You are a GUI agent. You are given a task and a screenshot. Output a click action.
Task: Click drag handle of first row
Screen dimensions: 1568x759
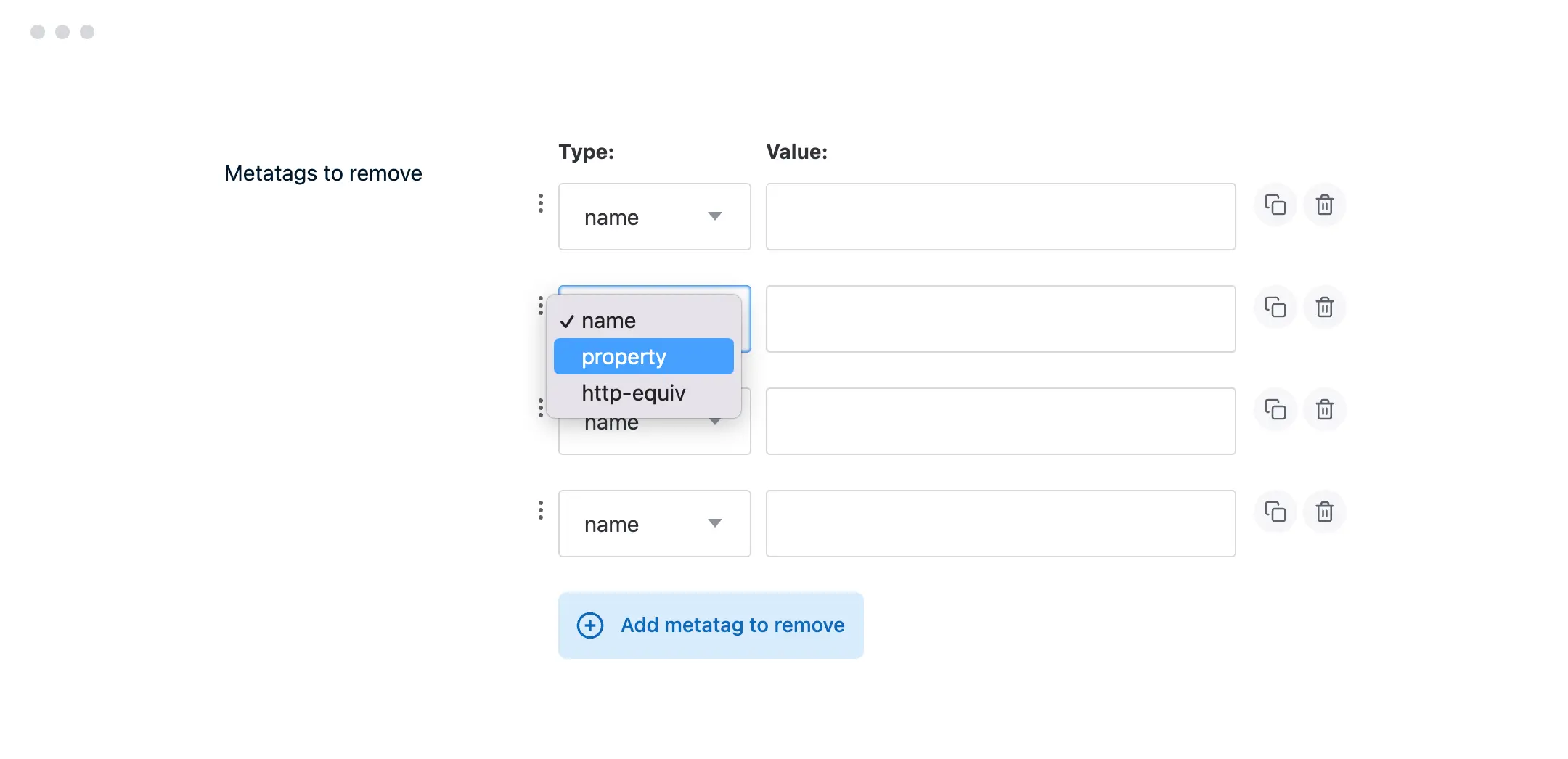pos(540,203)
